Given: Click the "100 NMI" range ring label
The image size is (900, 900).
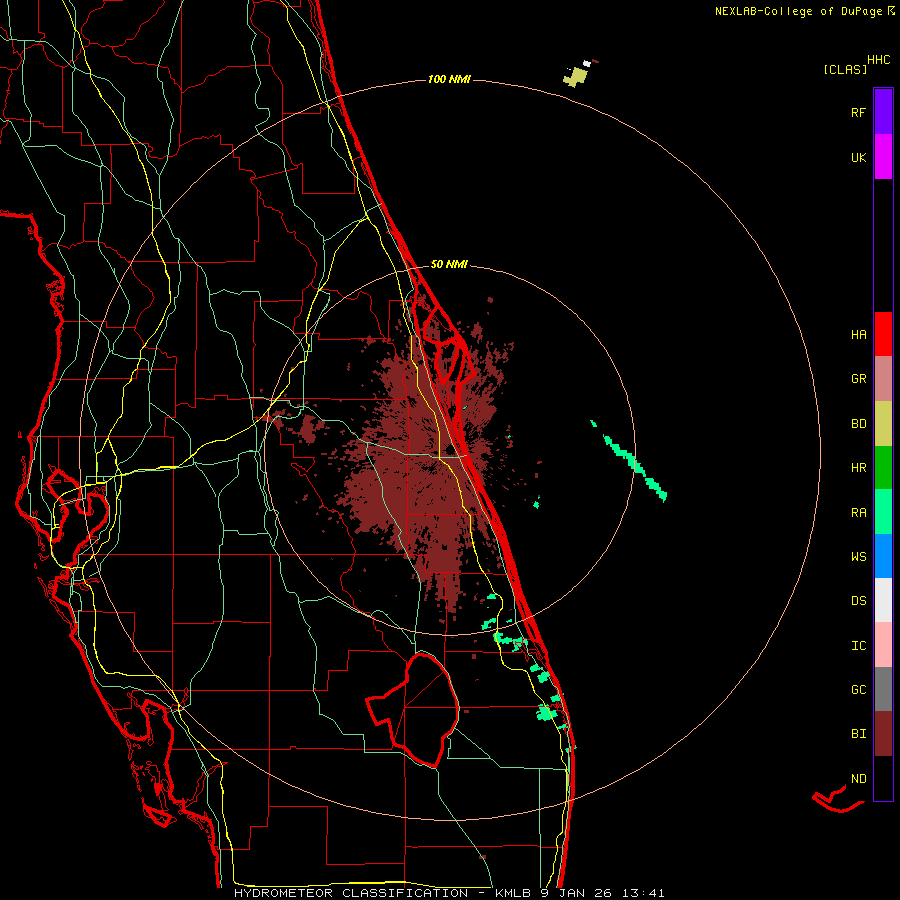Looking at the screenshot, I should [449, 79].
